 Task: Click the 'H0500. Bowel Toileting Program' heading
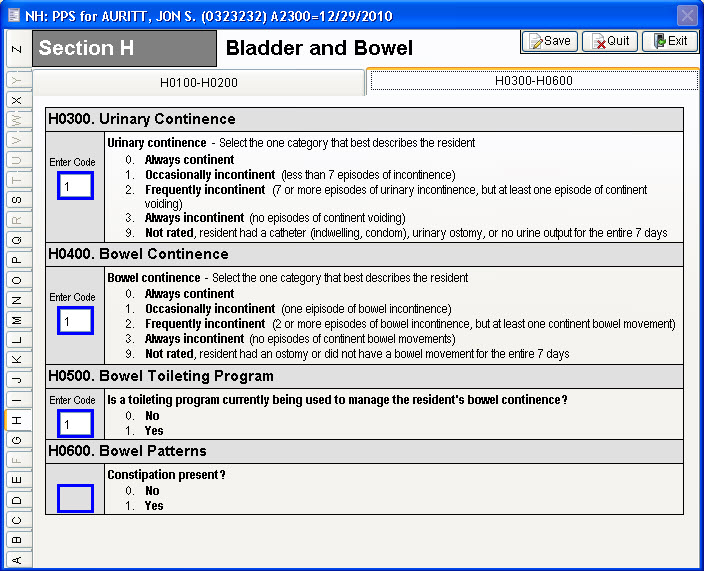(x=161, y=376)
